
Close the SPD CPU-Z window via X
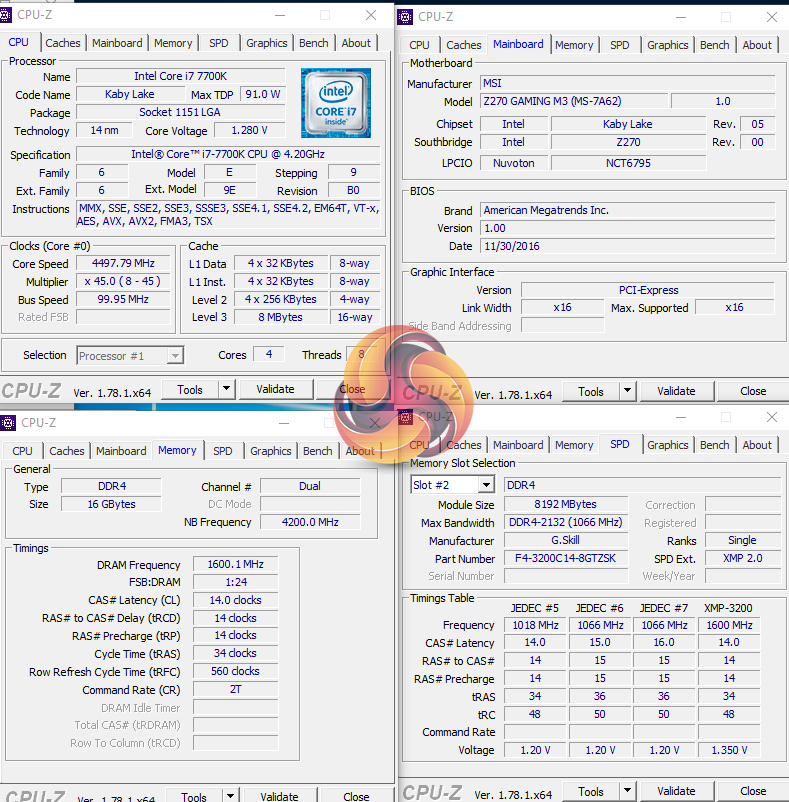point(772,417)
